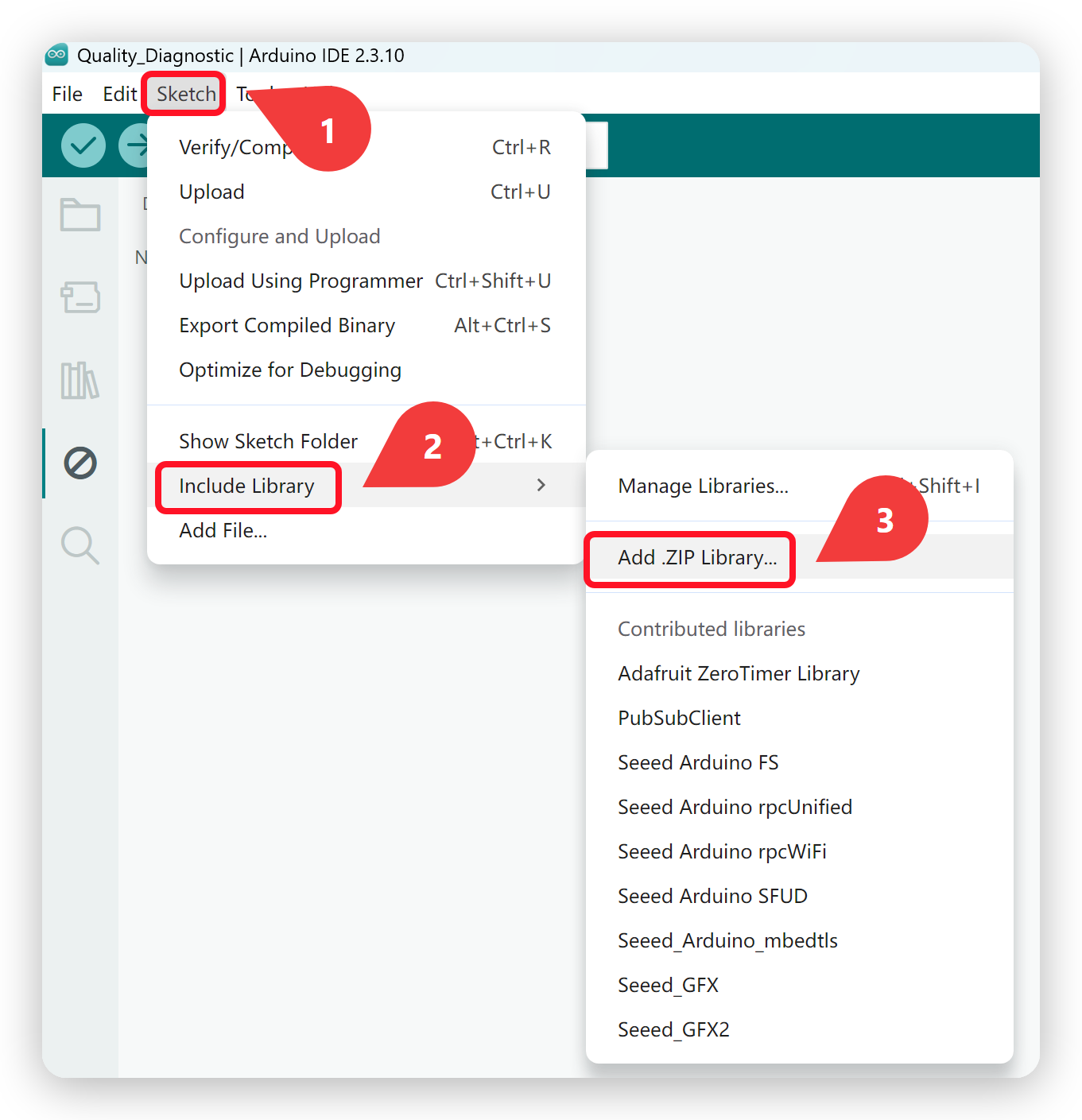Choose Upload Using Programmer
This screenshot has width=1082, height=1120.
(x=366, y=281)
